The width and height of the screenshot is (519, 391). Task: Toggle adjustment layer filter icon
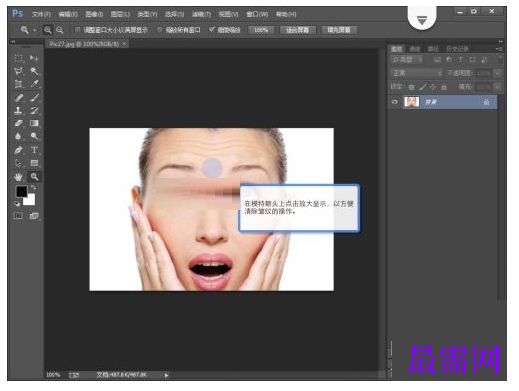point(449,60)
